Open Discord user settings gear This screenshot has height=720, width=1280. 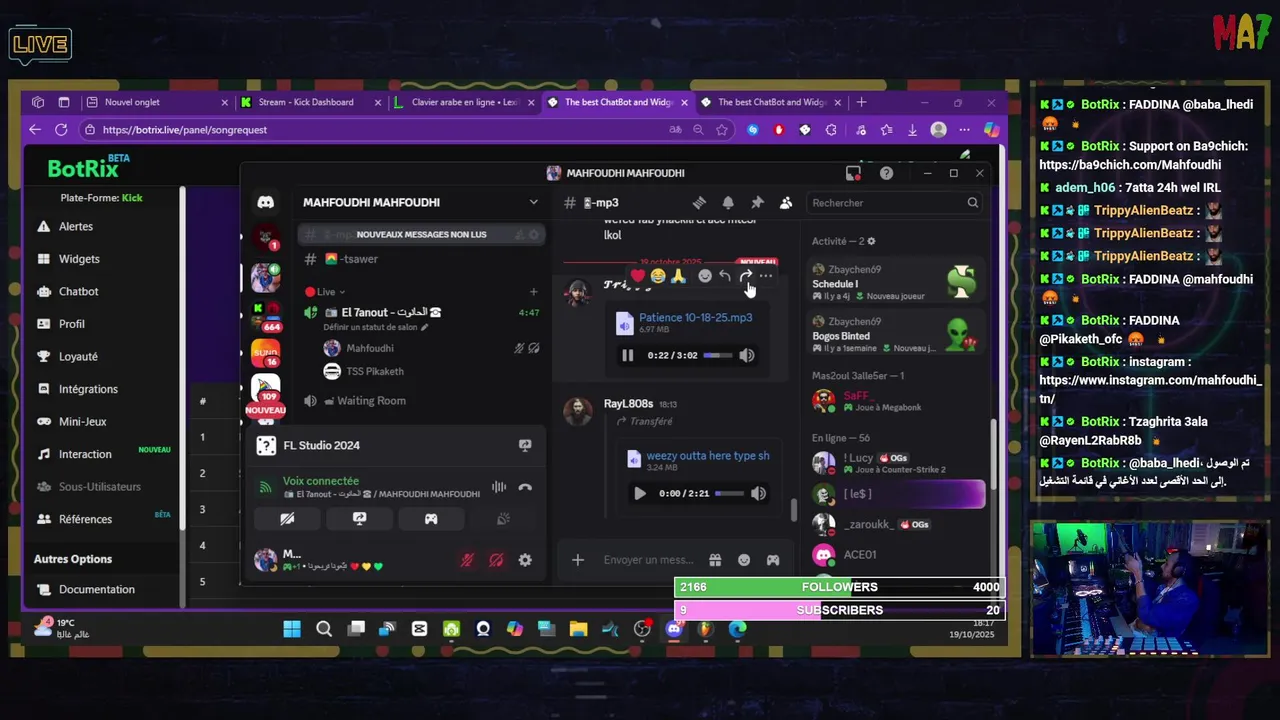click(x=525, y=561)
